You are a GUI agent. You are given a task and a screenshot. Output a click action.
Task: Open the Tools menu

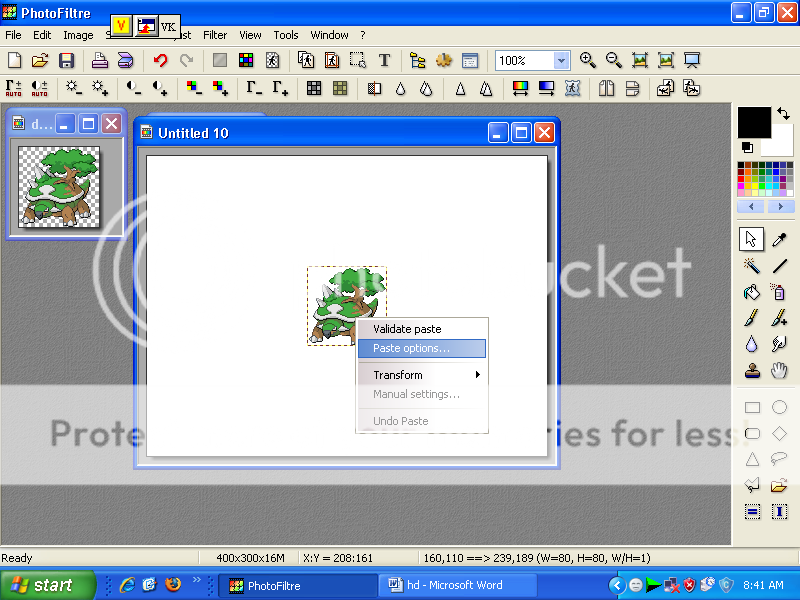[286, 35]
